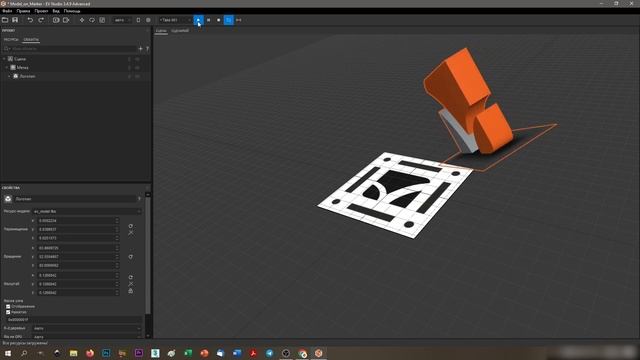The height and width of the screenshot is (360, 640).
Task: Toggle visibility of the Логотип row
Action: pyautogui.click(x=138, y=76)
